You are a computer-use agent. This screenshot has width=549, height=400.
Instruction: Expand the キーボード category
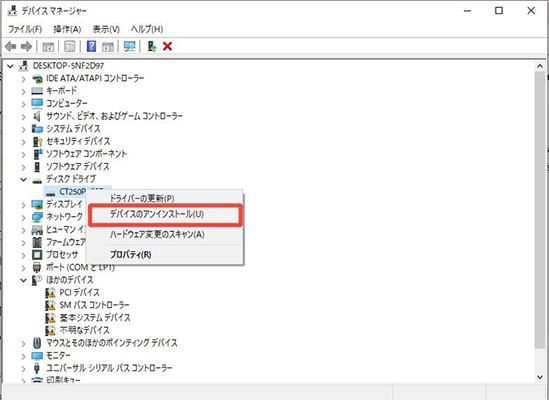click(x=23, y=91)
